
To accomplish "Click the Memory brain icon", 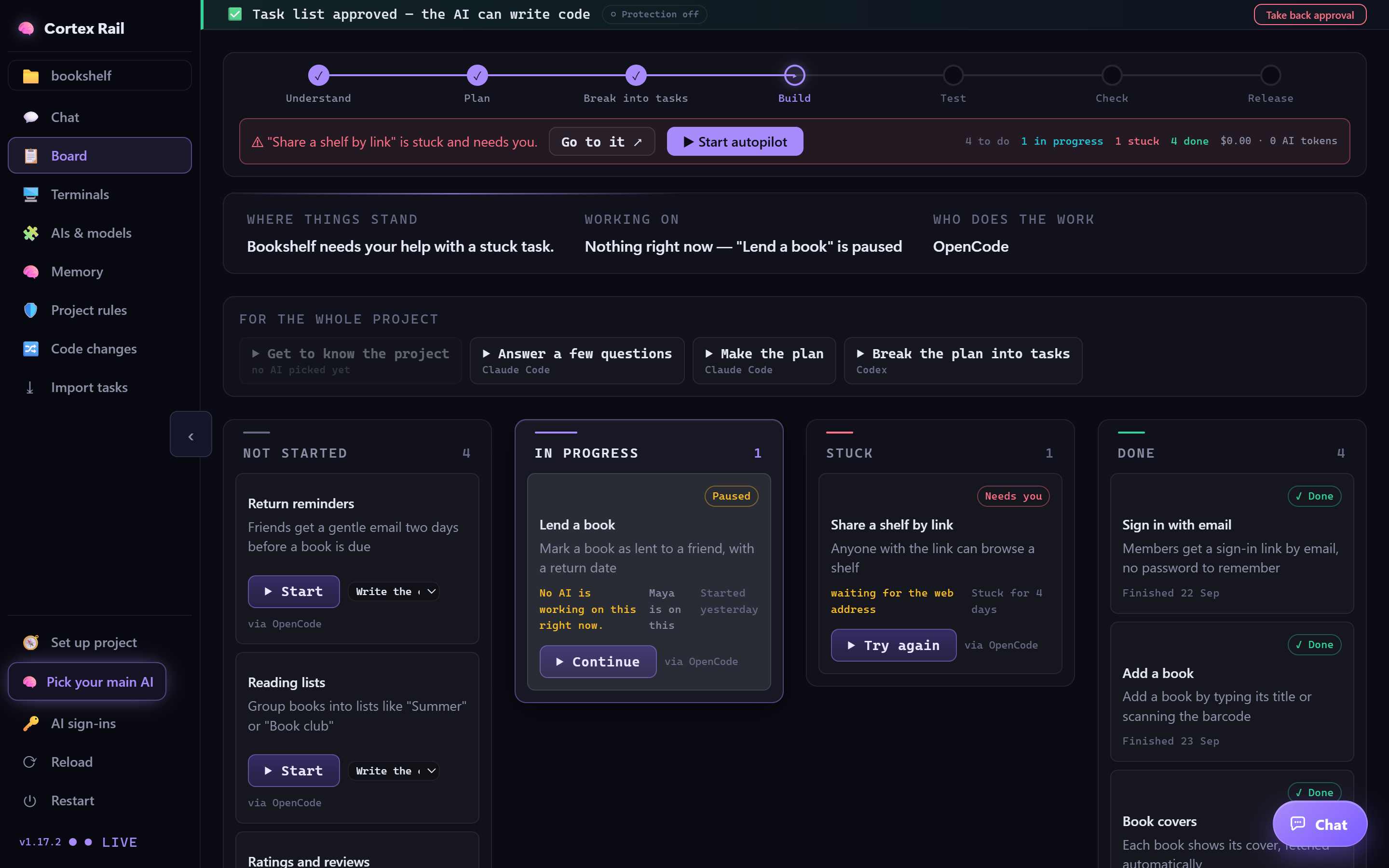I will coord(30,271).
